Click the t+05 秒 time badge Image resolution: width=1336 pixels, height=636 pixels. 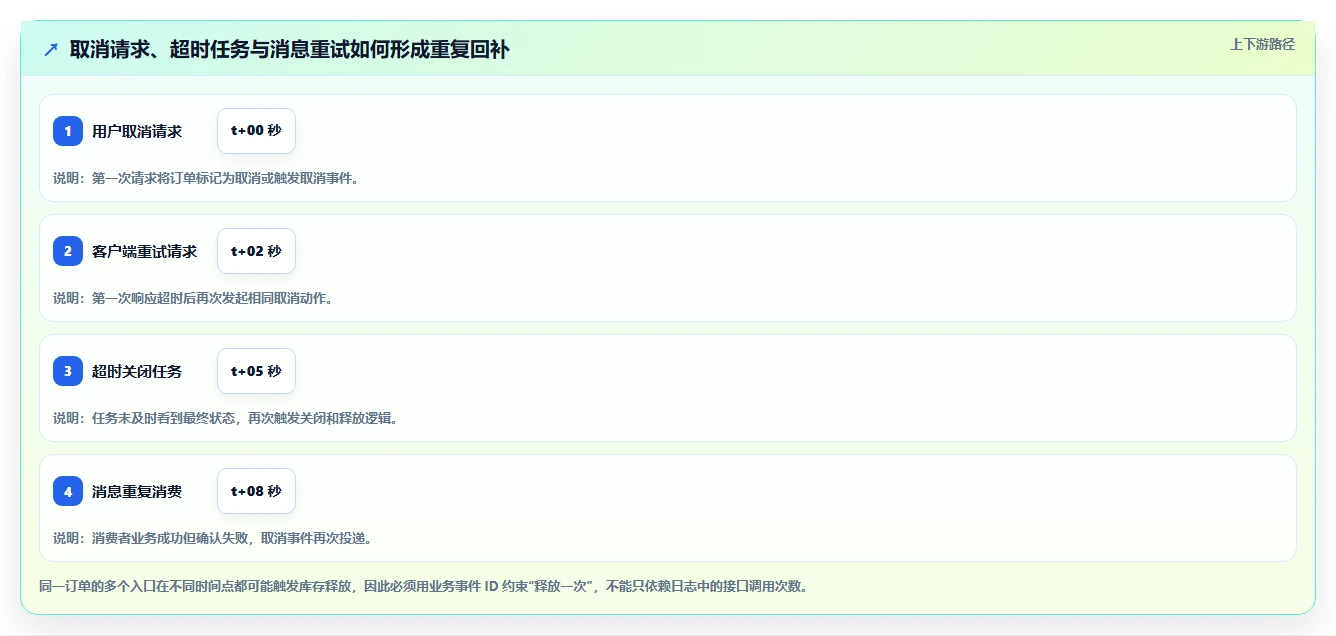256,371
